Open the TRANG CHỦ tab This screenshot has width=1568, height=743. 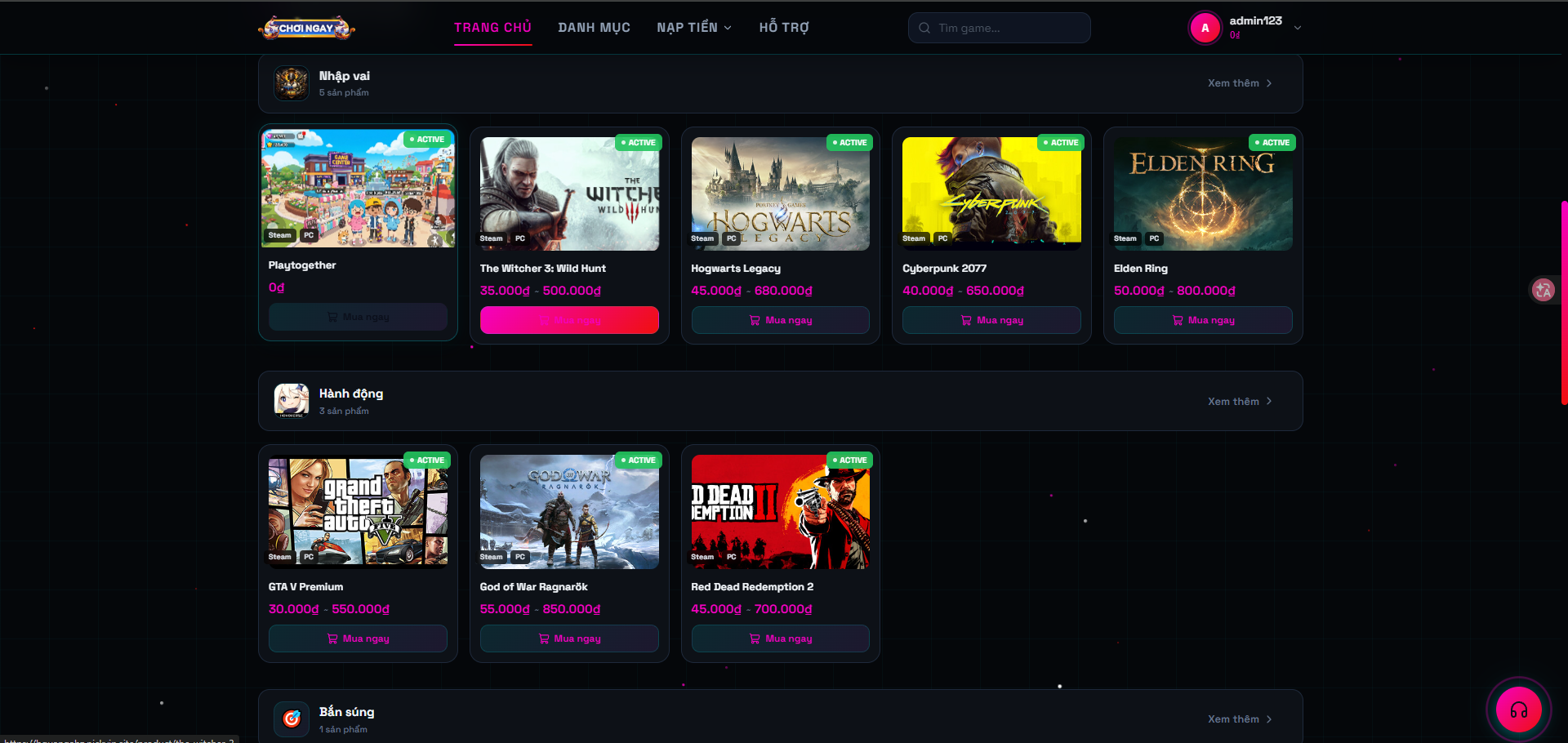click(x=493, y=28)
